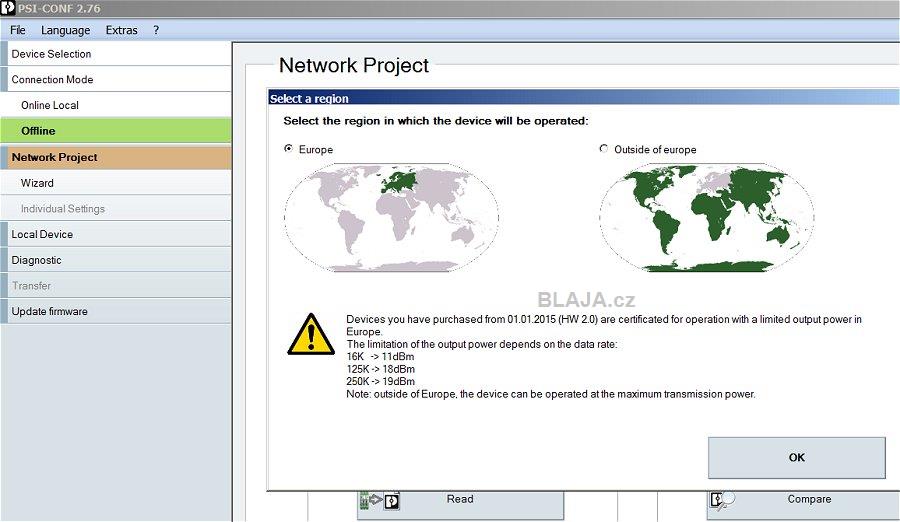Click the 'Select a region' dialog title bar
Image resolution: width=900 pixels, height=522 pixels.
[583, 98]
